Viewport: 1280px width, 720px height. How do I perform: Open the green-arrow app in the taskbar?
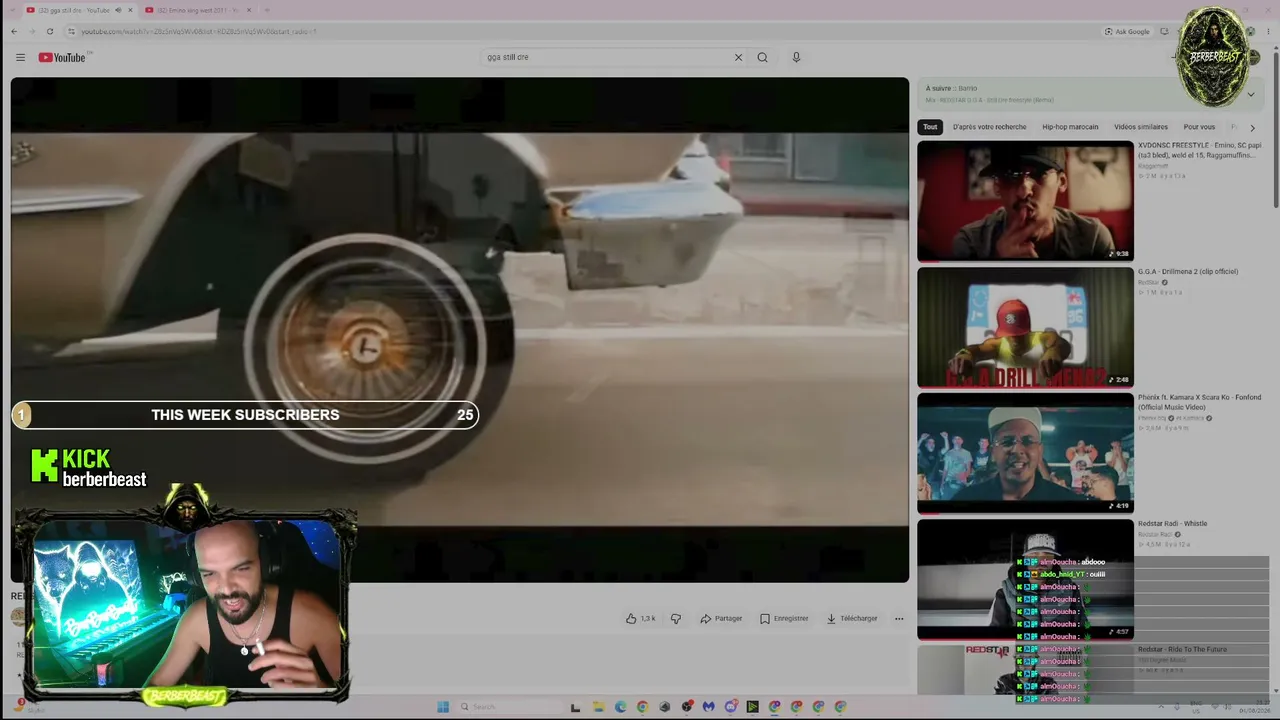pos(752,707)
